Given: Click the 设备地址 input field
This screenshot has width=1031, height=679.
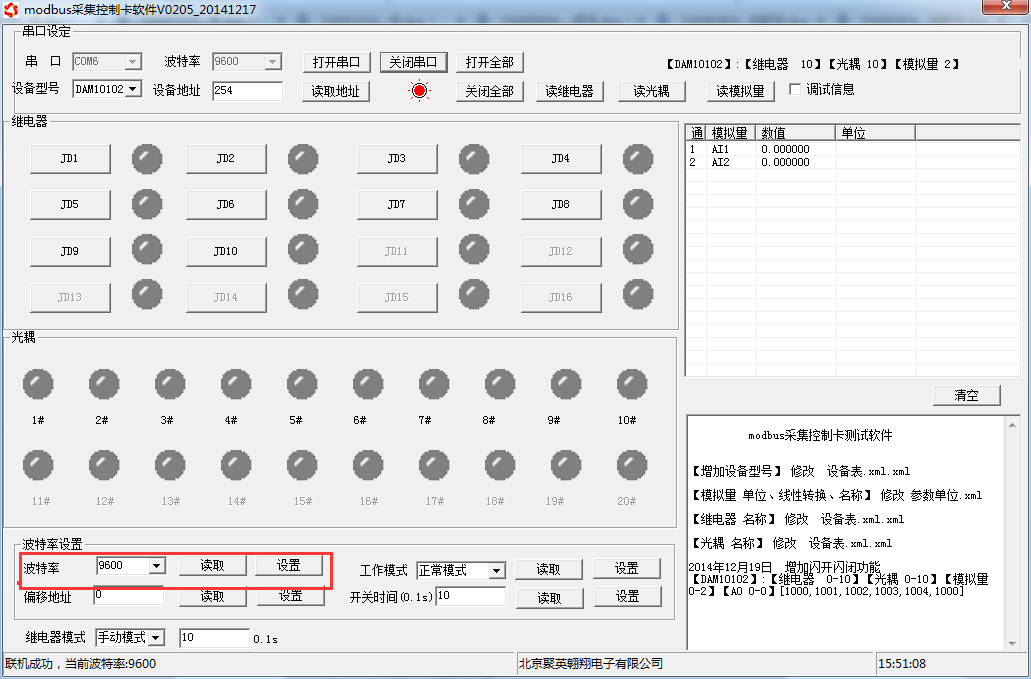Looking at the screenshot, I should [247, 91].
